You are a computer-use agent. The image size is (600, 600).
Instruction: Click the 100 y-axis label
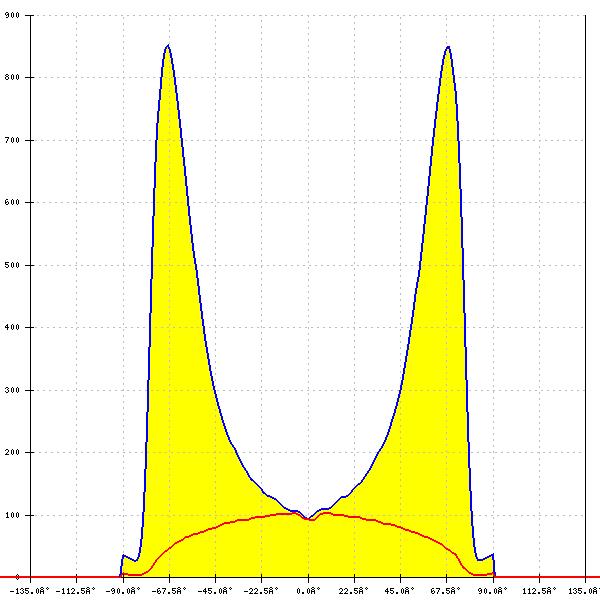(10, 515)
